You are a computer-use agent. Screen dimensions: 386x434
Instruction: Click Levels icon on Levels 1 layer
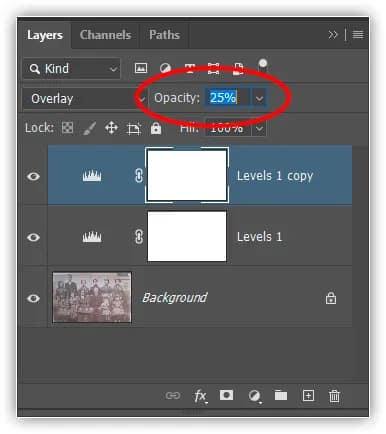click(92, 237)
